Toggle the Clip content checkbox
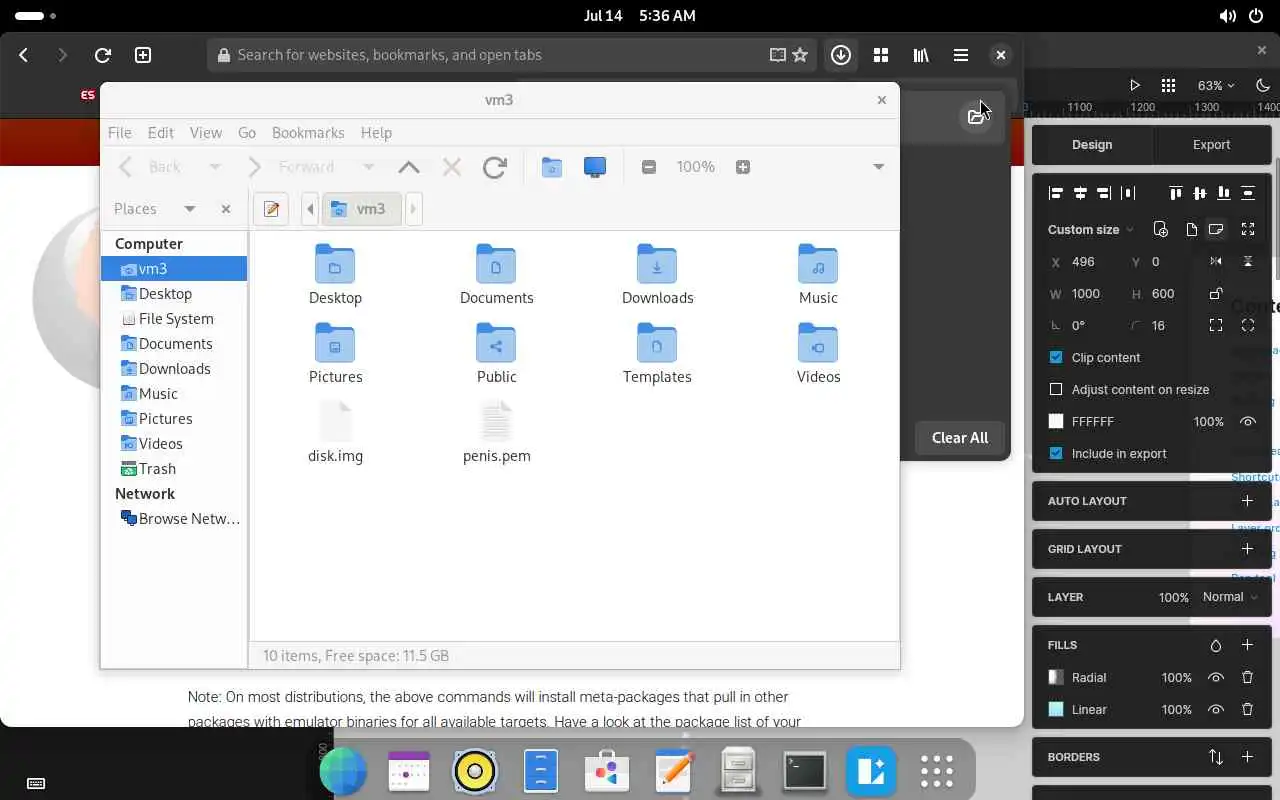Viewport: 1280px width, 800px height. pos(1056,357)
